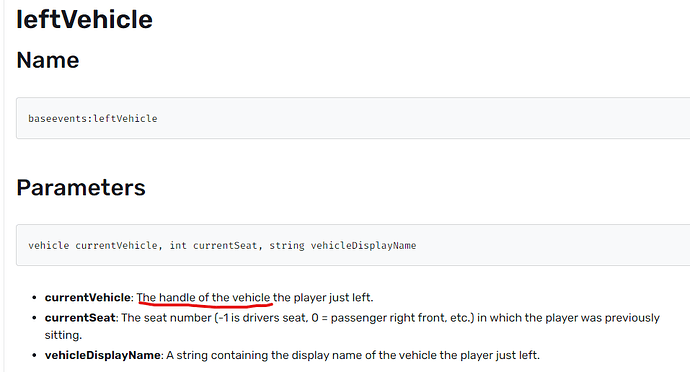The height and width of the screenshot is (372, 690).
Task: Click the red-underlined 'The handle of the vehicle'
Action: coord(203,298)
